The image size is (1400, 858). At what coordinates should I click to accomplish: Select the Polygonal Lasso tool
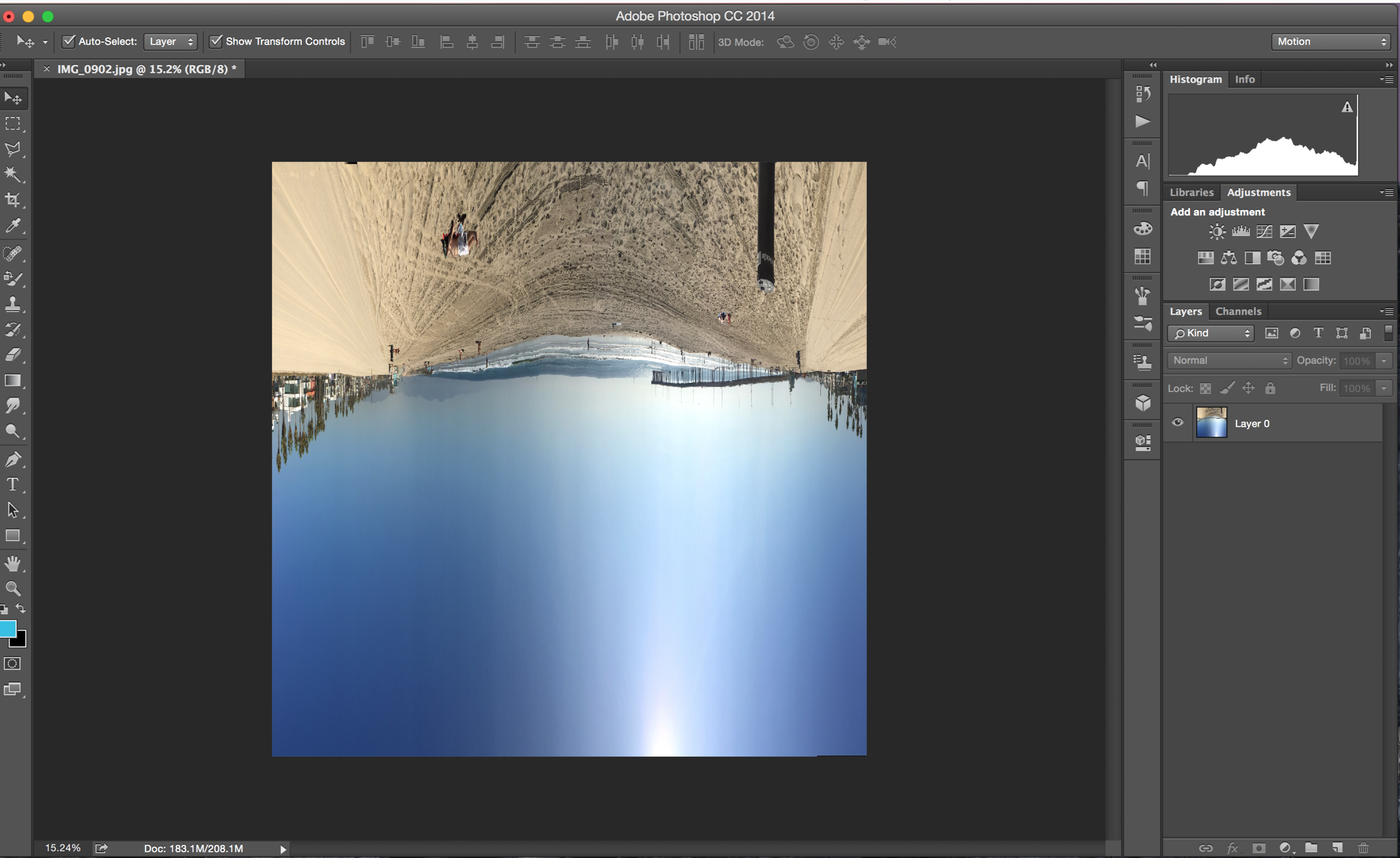(13, 149)
